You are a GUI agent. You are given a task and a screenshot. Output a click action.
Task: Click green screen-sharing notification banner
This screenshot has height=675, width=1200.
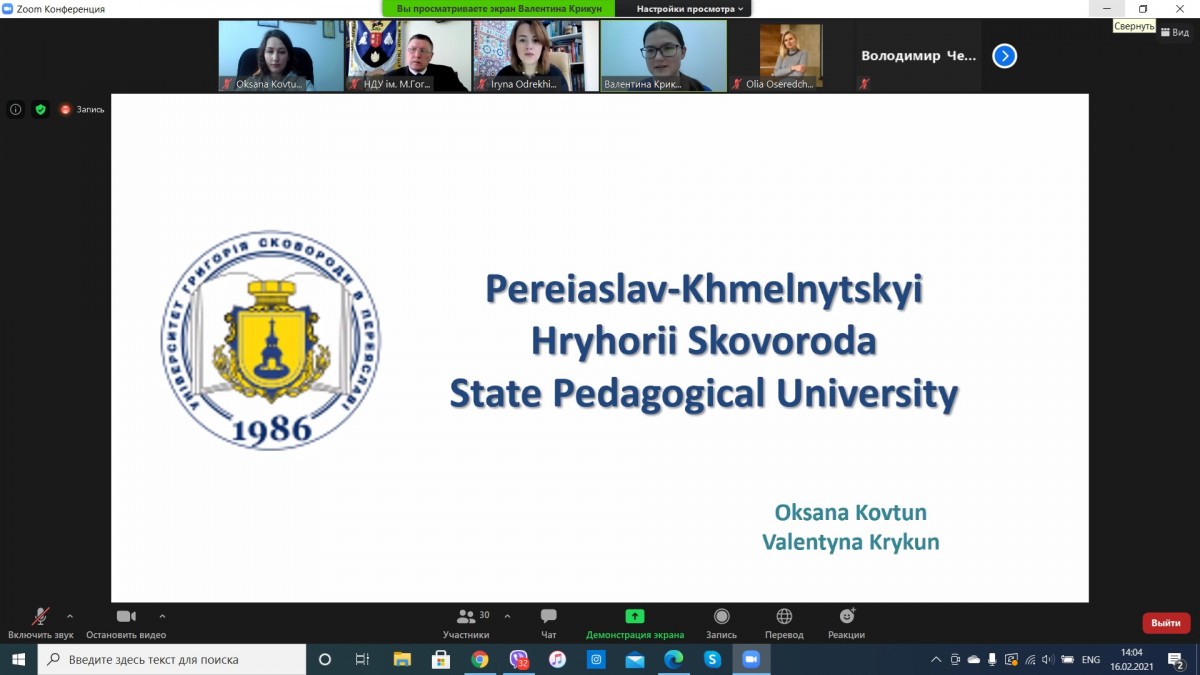click(499, 9)
